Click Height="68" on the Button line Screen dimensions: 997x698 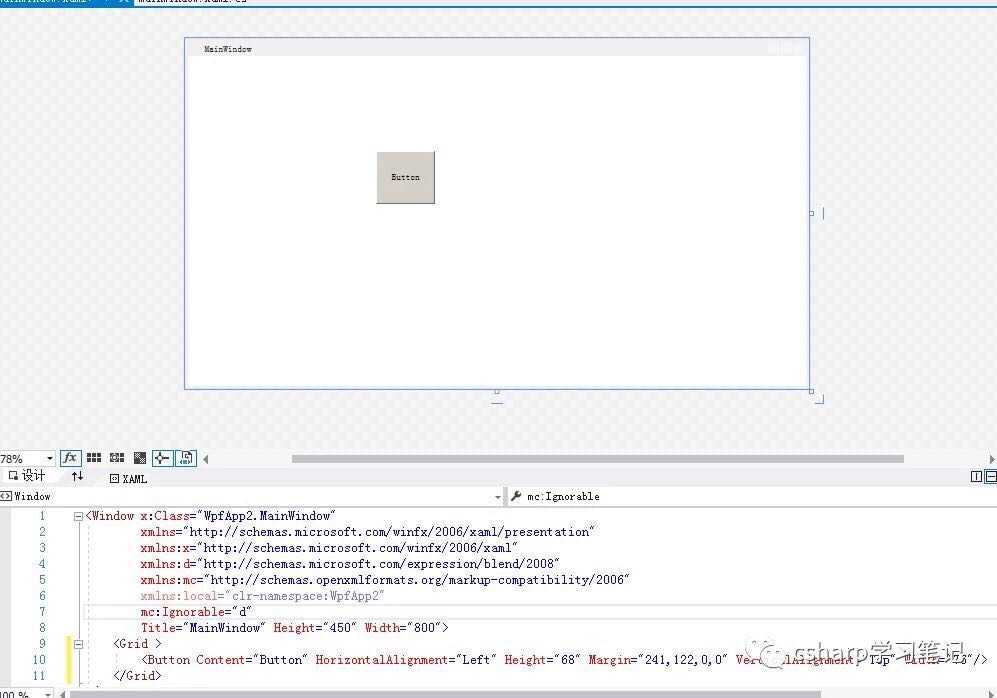(542, 659)
